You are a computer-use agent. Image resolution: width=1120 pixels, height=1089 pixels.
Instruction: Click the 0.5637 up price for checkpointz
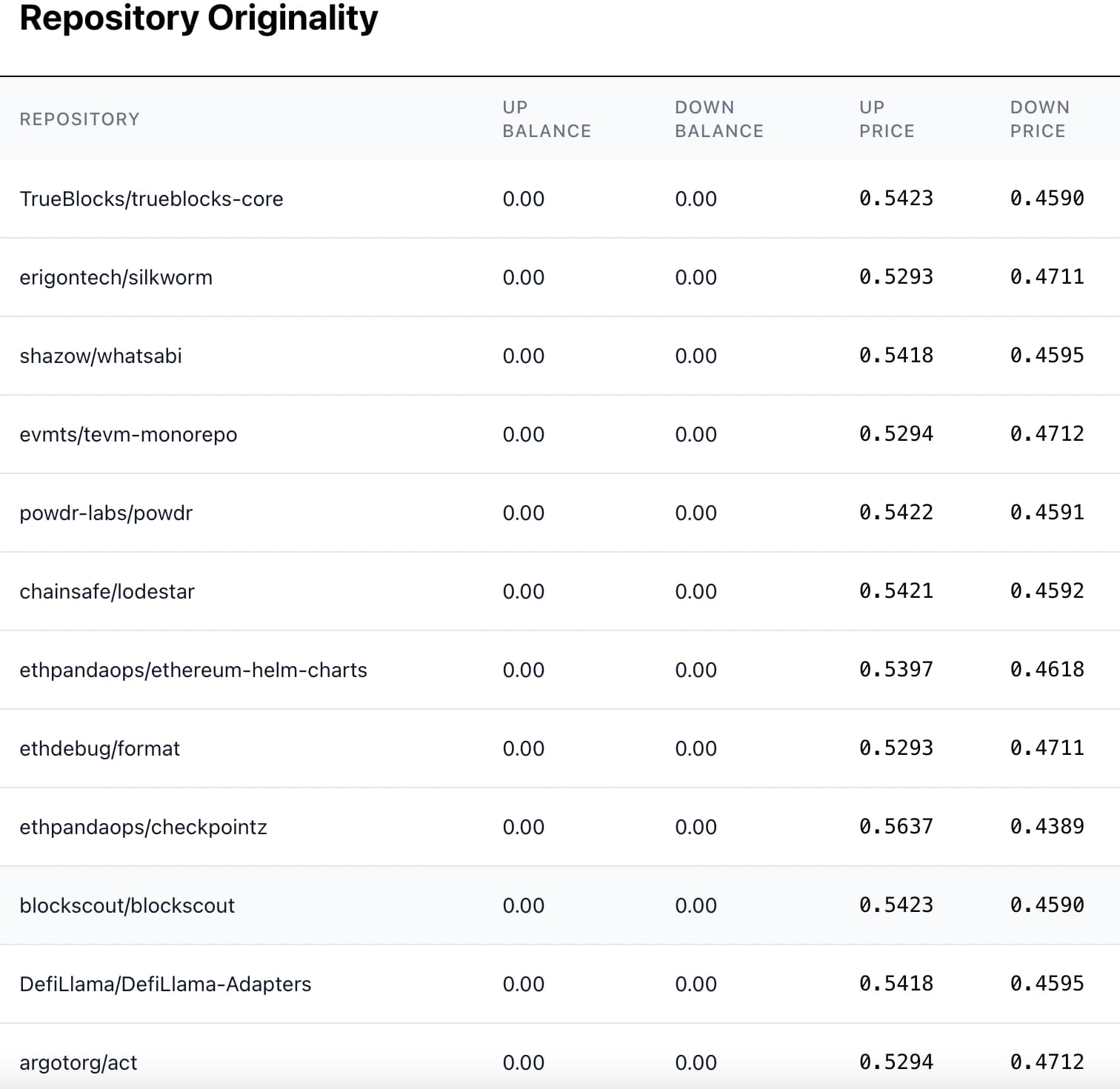(x=896, y=826)
